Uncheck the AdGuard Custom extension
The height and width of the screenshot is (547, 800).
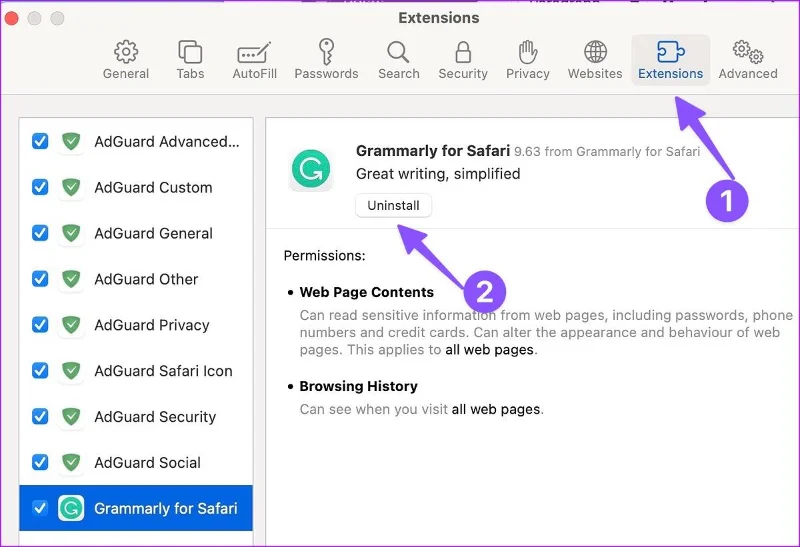tap(40, 187)
